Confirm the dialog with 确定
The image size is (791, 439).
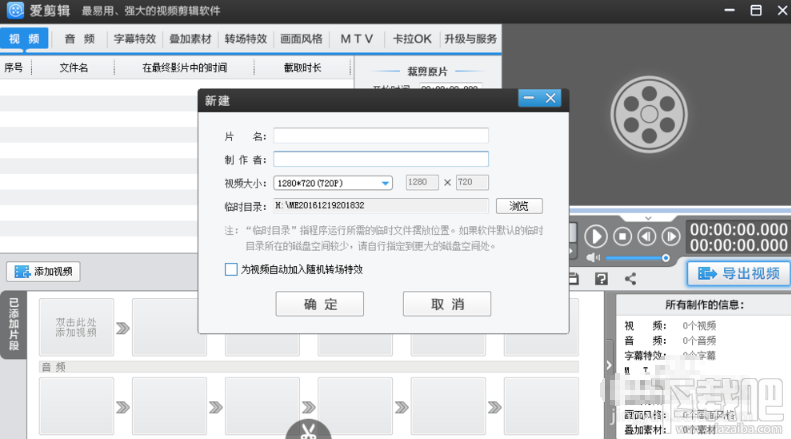(320, 304)
